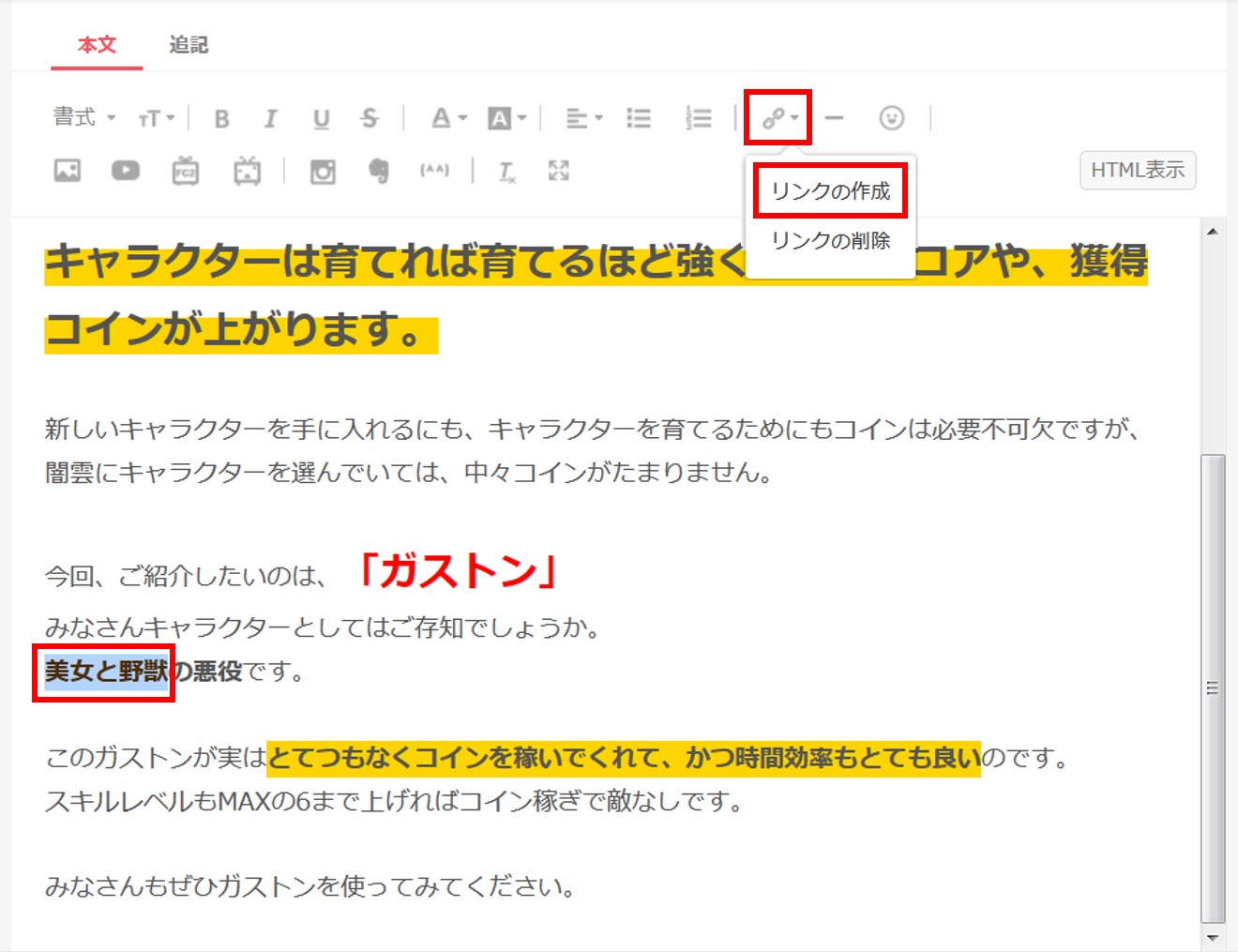Toggle bold formatting

[x=221, y=118]
